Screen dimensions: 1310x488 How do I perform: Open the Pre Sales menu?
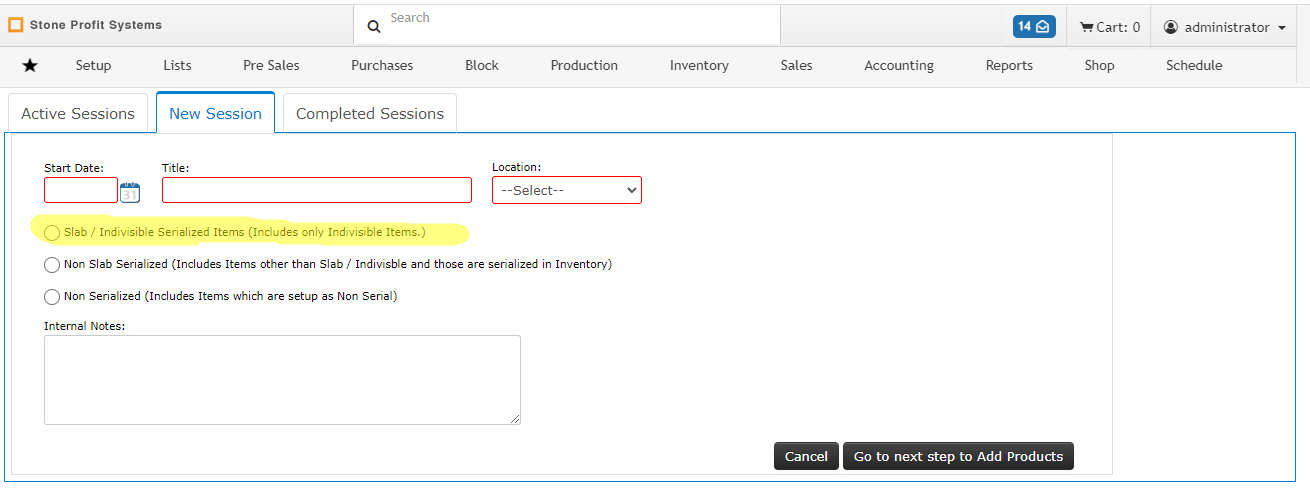tap(271, 65)
